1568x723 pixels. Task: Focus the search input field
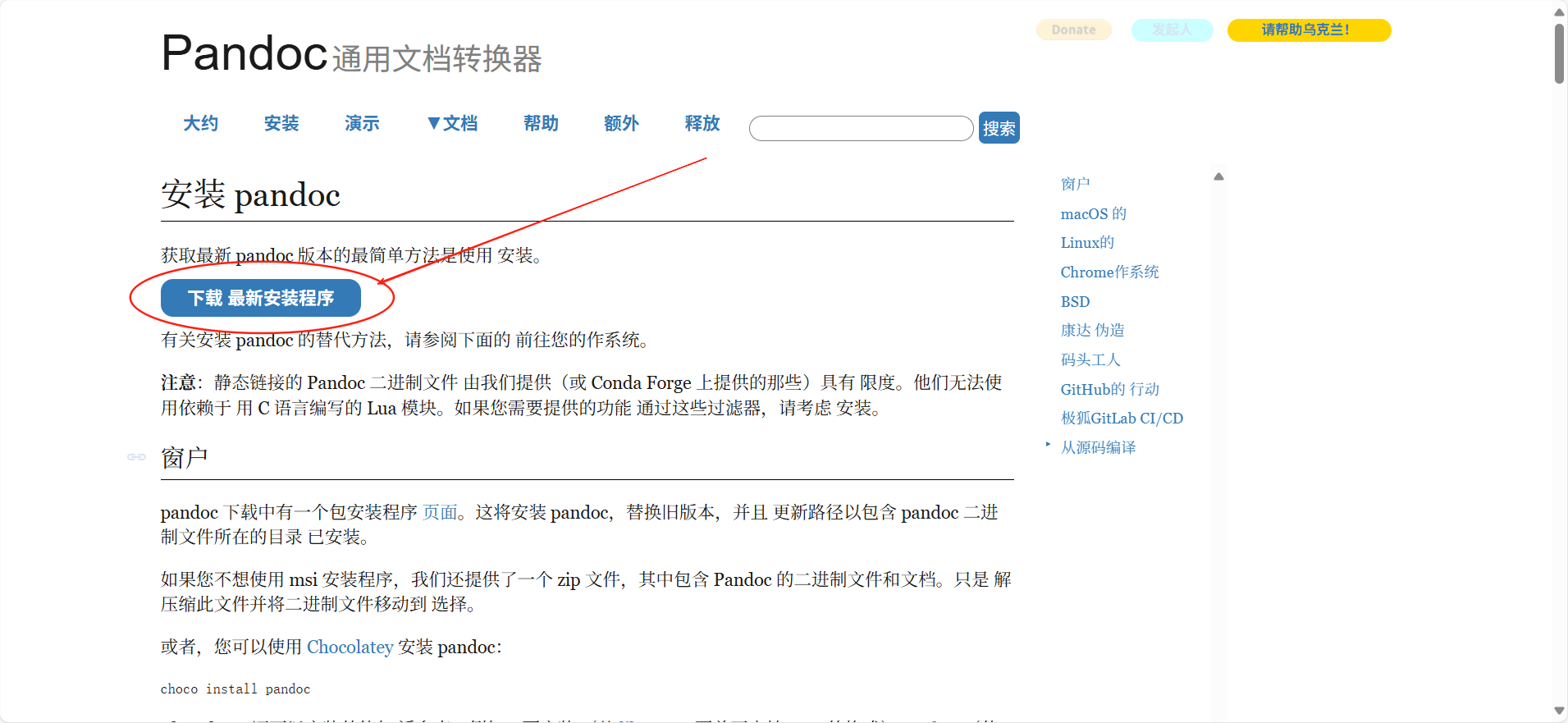(x=862, y=128)
